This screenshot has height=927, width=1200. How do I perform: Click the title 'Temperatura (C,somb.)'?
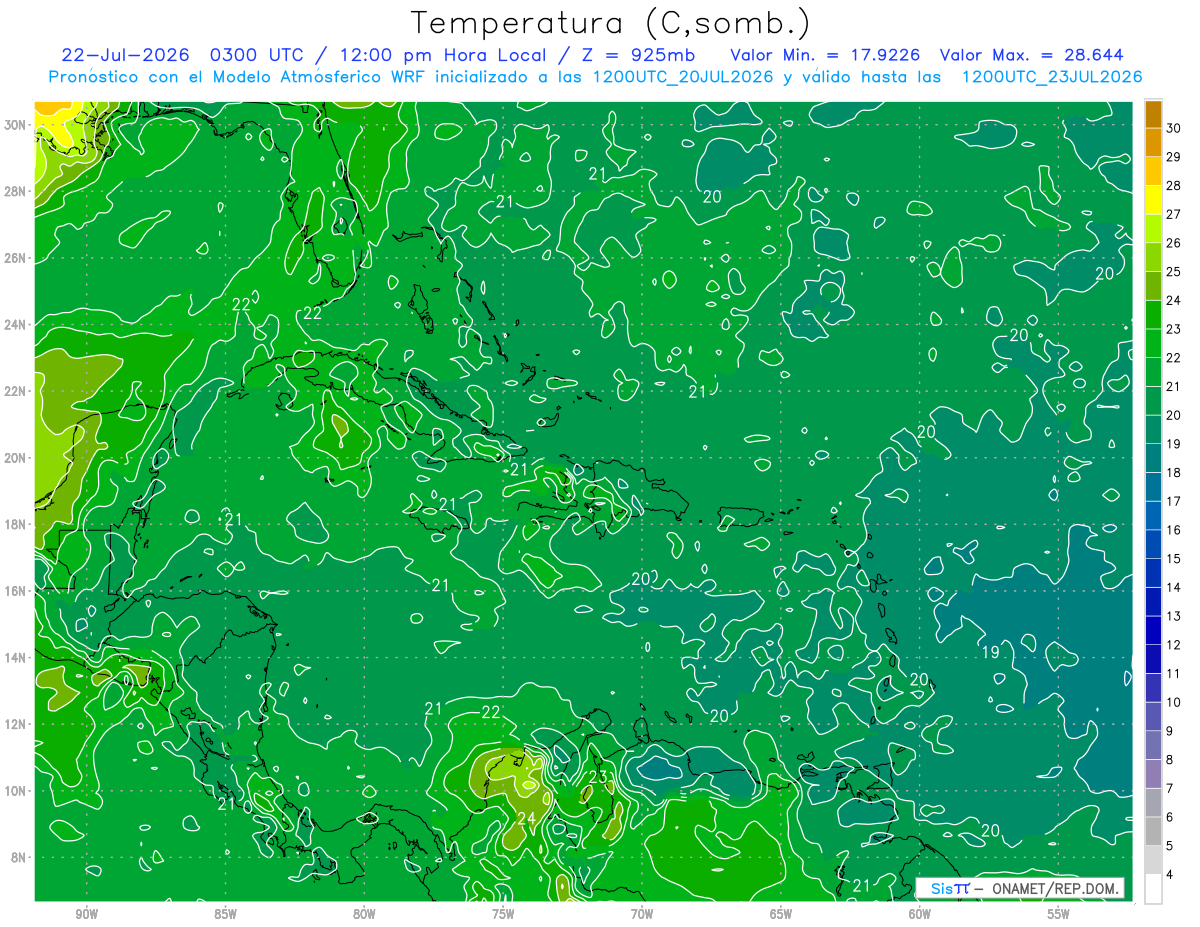611,23
